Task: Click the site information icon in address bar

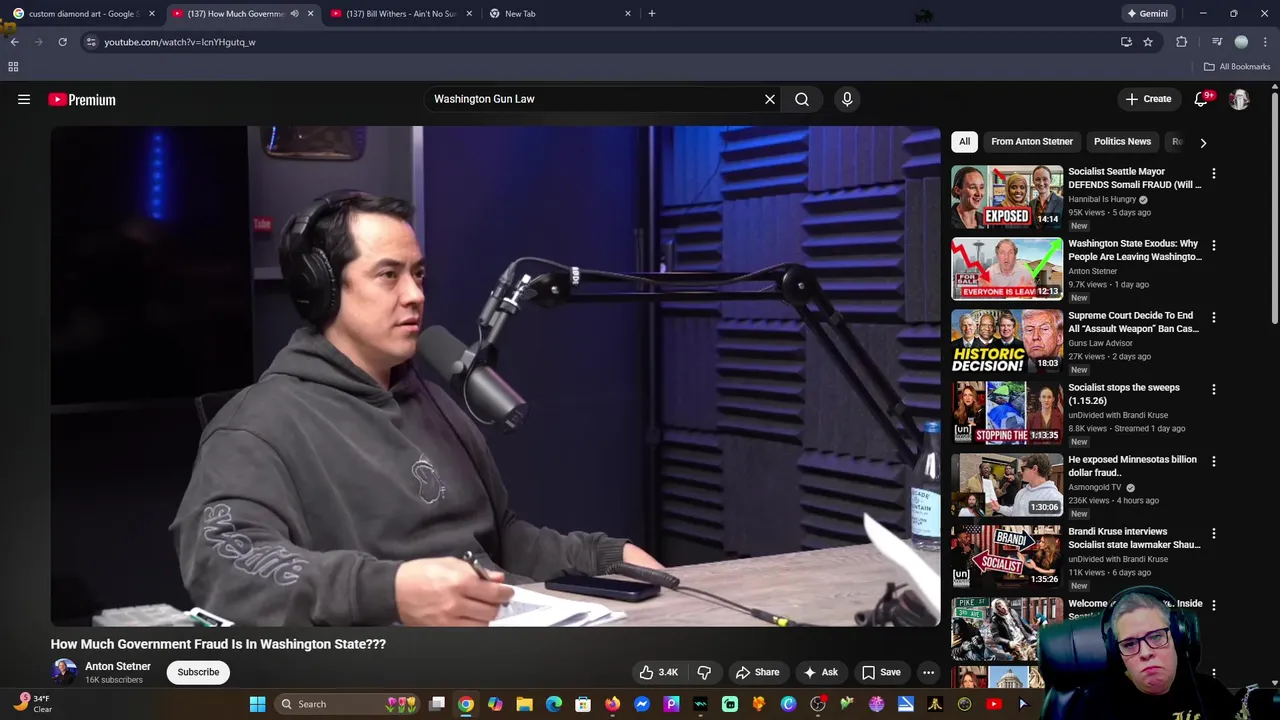Action: point(91,42)
